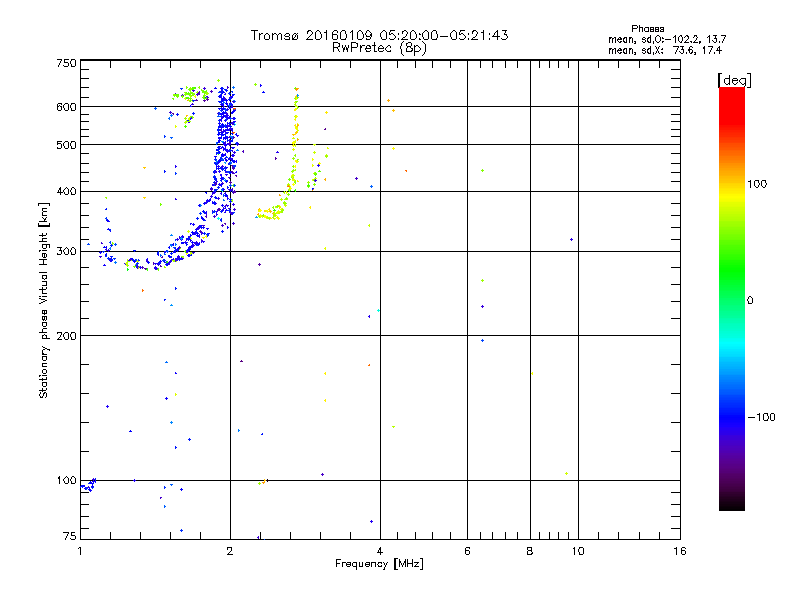Click the "Stationary phase Virtual Height [km]" axis title
The width and height of the screenshot is (800, 600).
tap(43, 300)
